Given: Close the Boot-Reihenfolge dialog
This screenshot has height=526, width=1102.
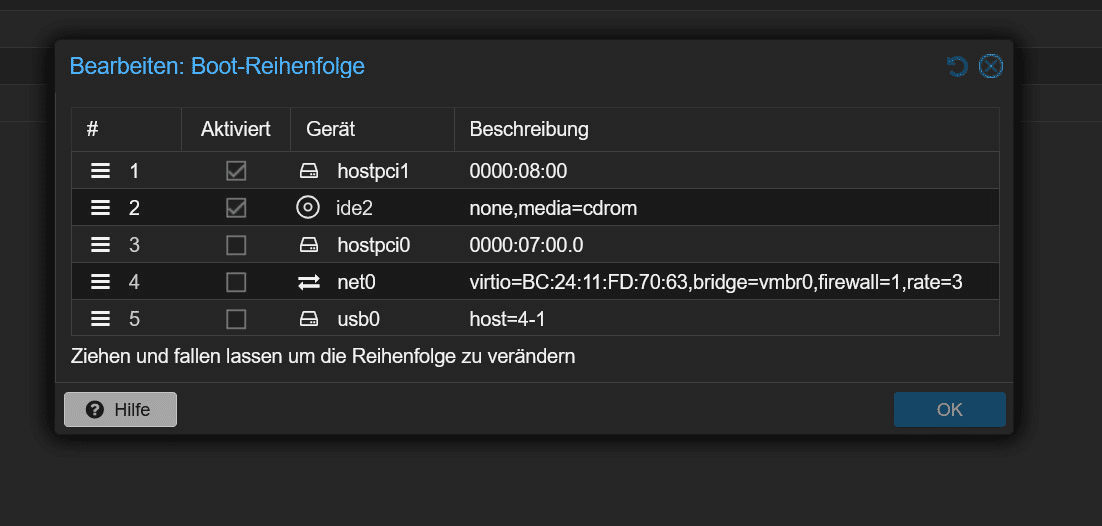Looking at the screenshot, I should (x=990, y=67).
